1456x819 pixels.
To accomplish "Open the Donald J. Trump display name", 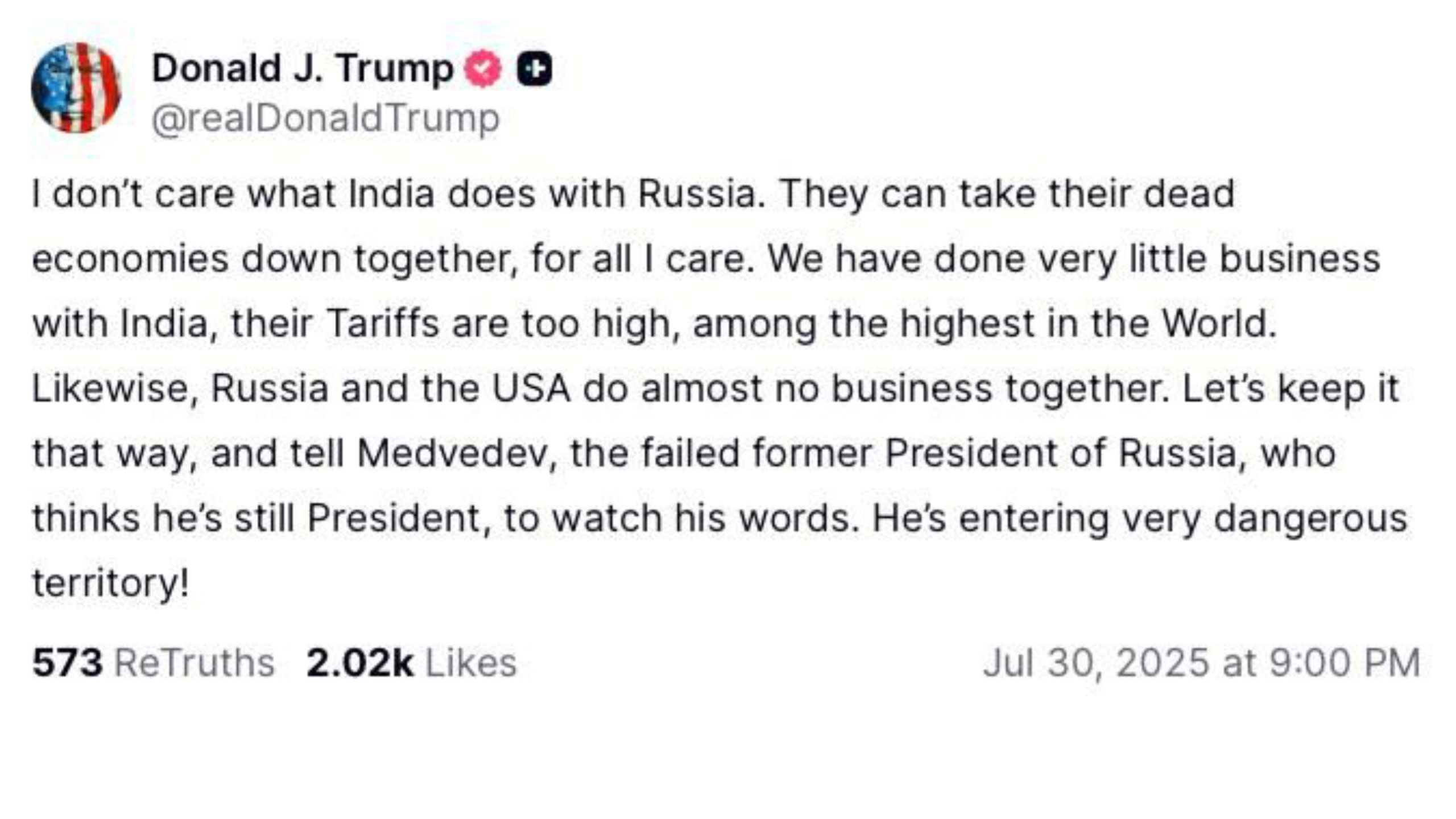I will pyautogui.click(x=303, y=69).
